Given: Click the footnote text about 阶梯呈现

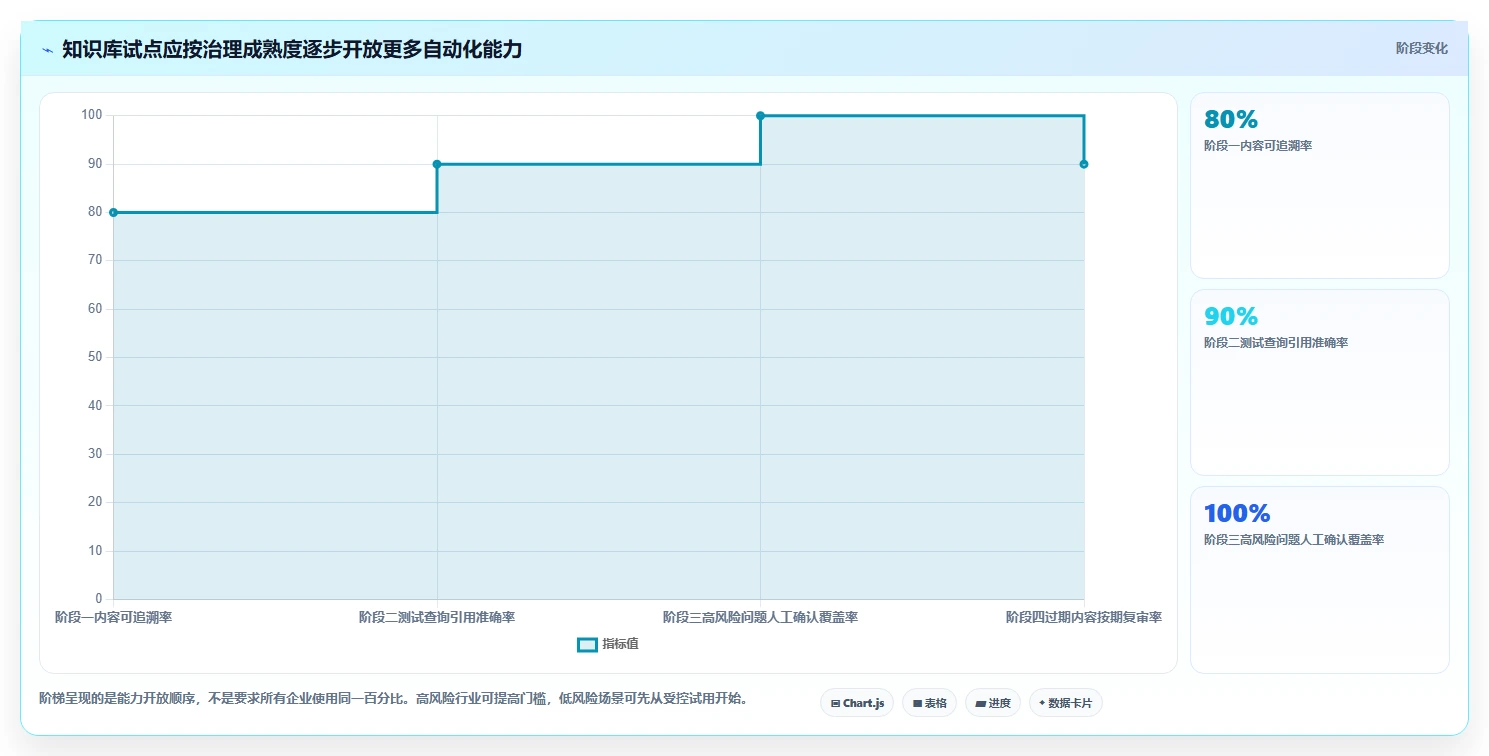Looking at the screenshot, I should (x=393, y=698).
